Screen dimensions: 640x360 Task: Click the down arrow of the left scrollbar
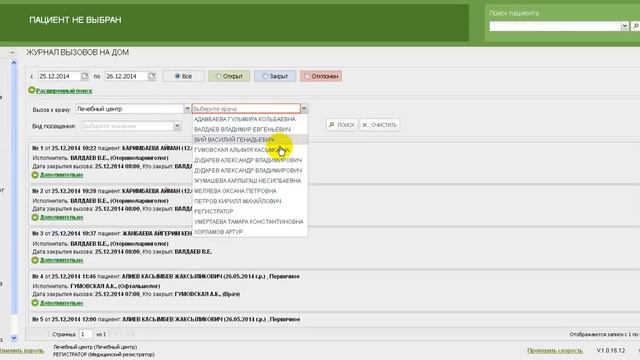pos(14,338)
